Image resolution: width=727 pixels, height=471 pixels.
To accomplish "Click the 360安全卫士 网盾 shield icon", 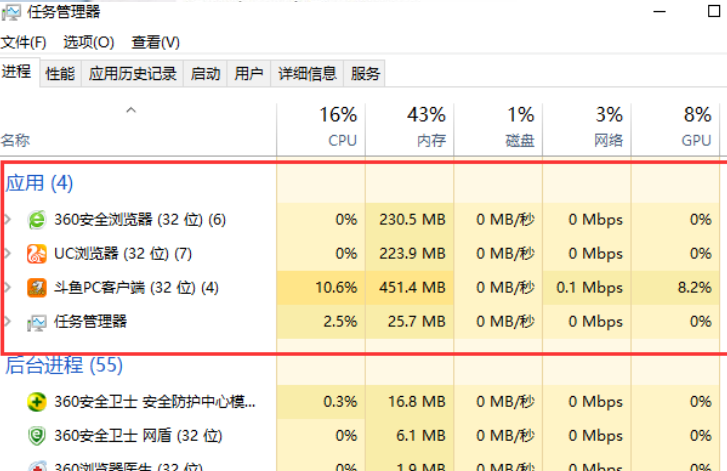I will point(37,436).
